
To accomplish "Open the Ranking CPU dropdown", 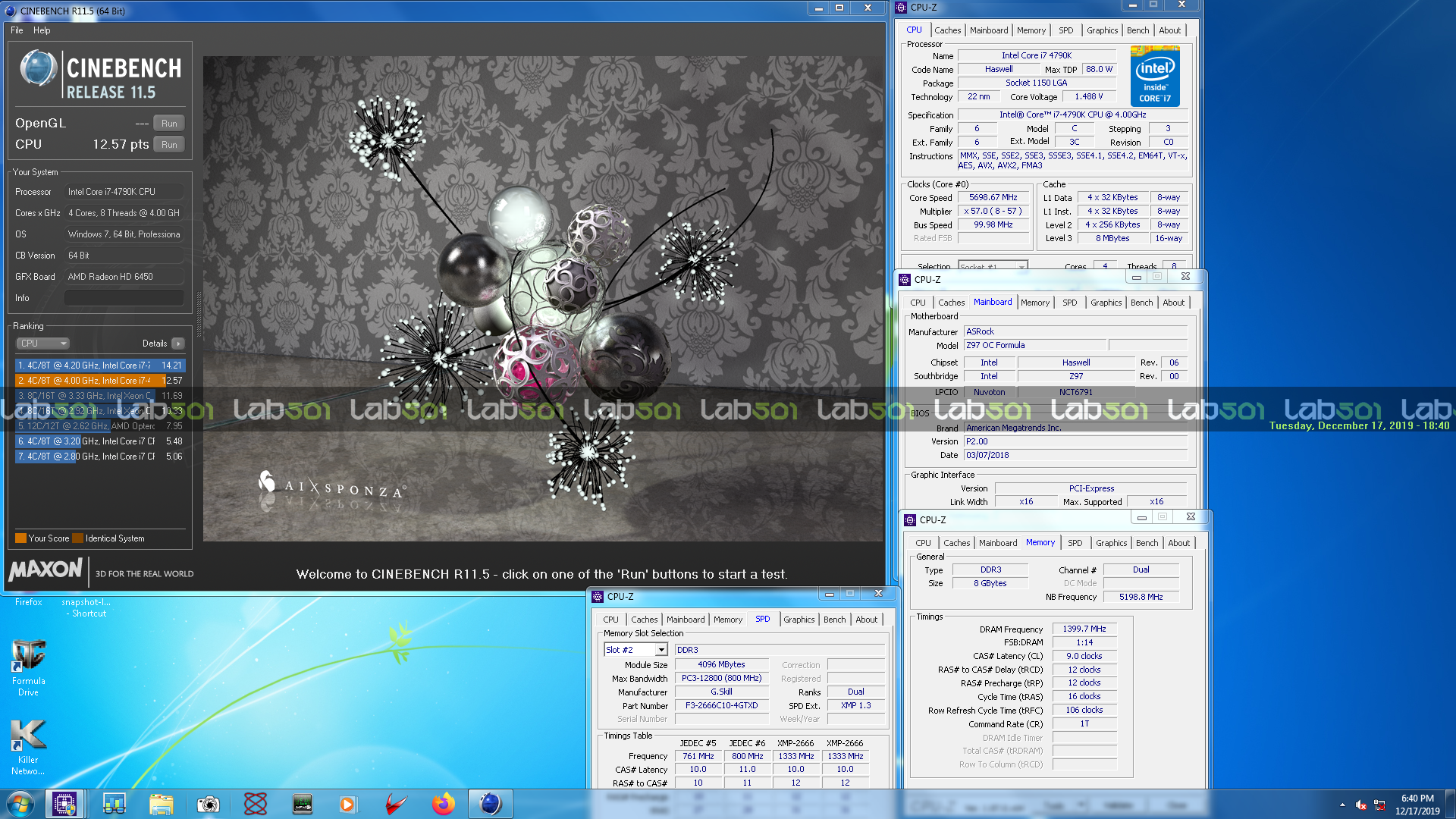I will pos(42,344).
